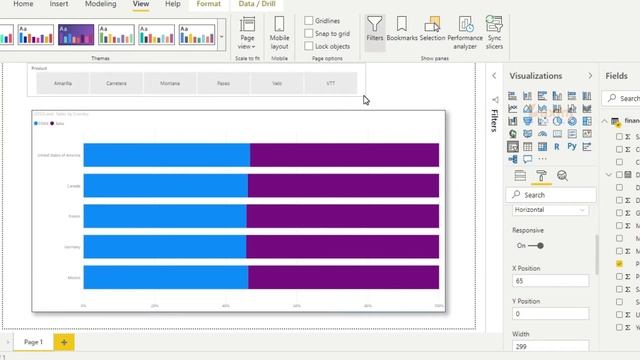The width and height of the screenshot is (640, 360).
Task: Select the Stacked bar chart visual
Action: click(512, 96)
